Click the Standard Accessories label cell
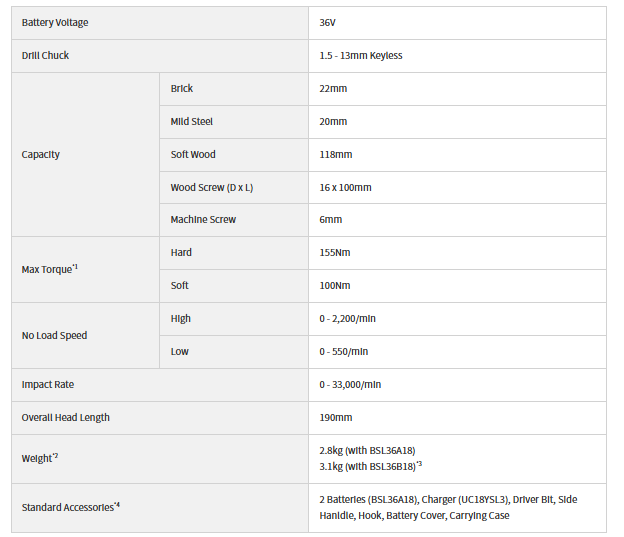 160,508
